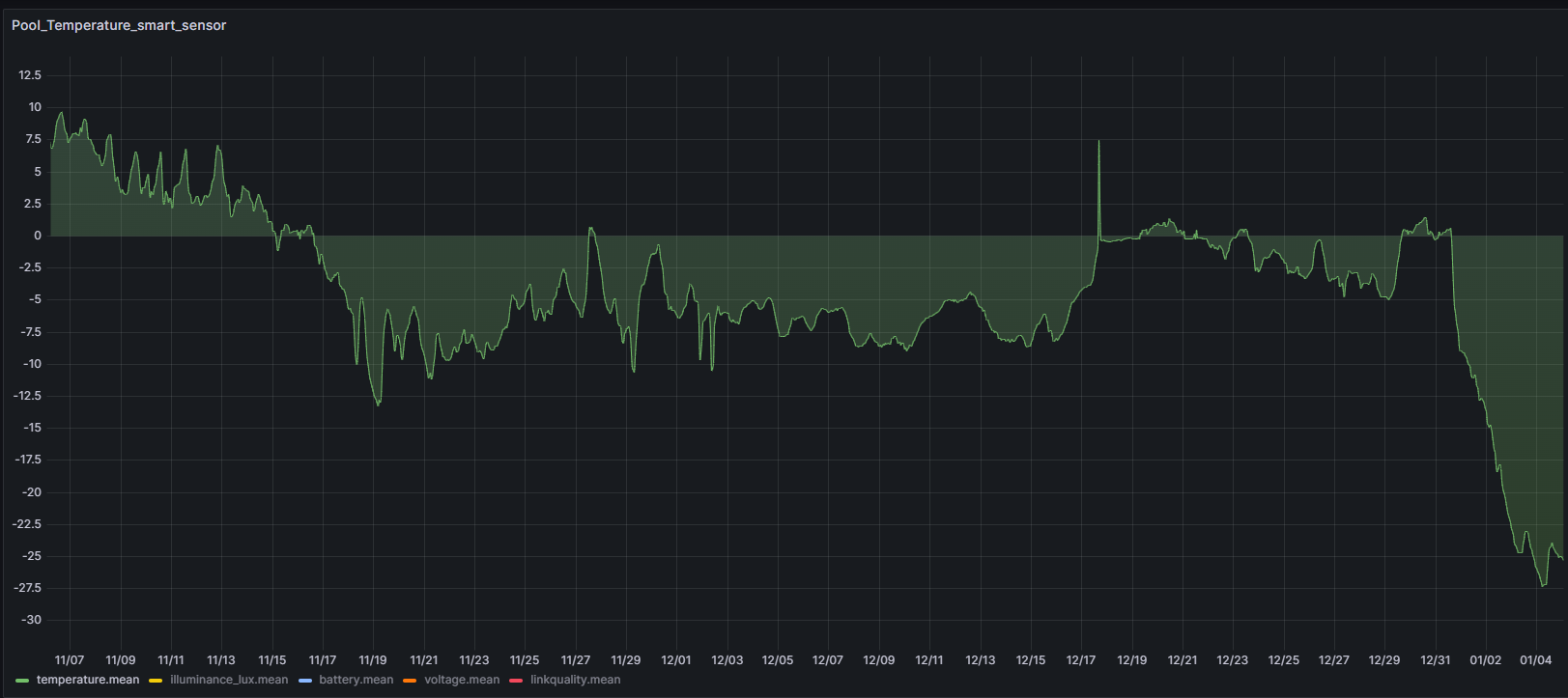Click the 11/07 x-axis date label
Image resolution: width=1568 pixels, height=698 pixels.
[70, 660]
